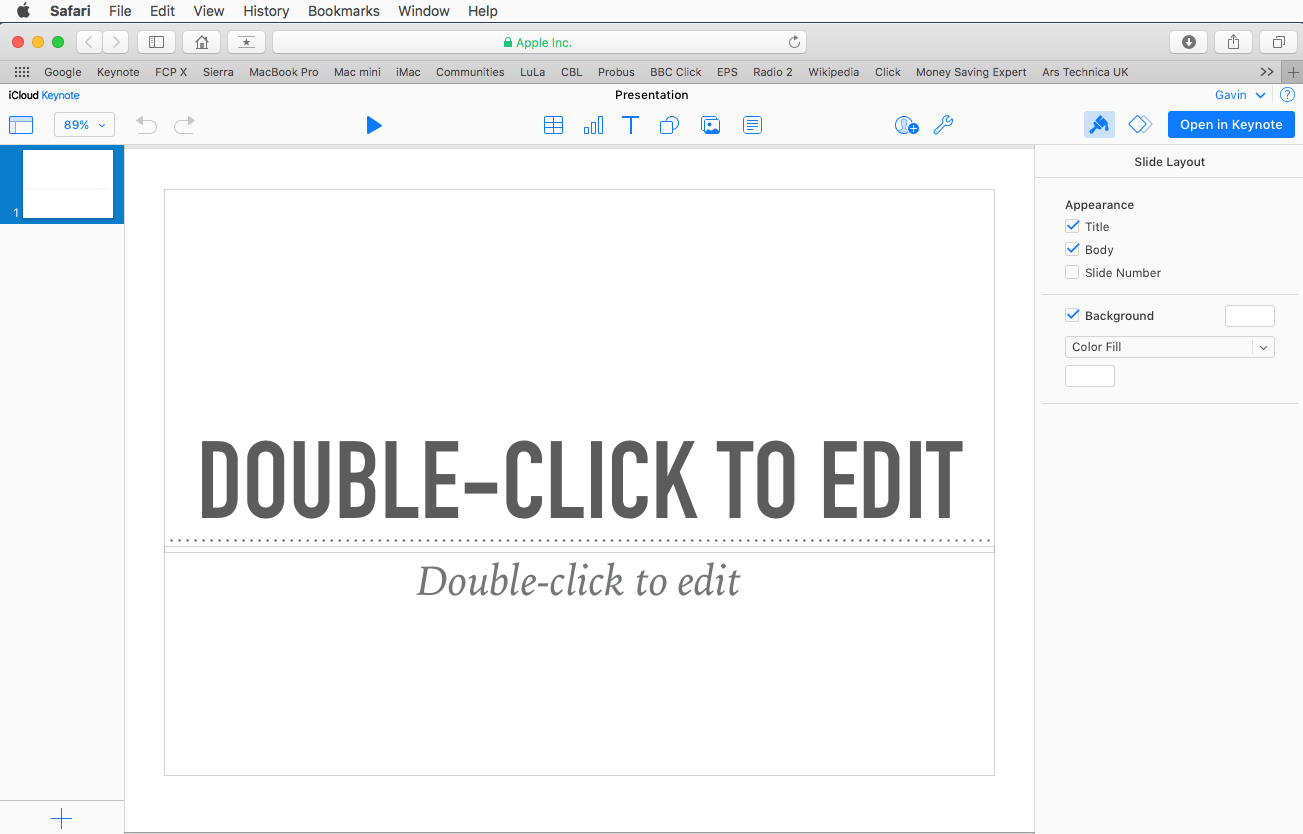Show the Safari sidebar
Screen dimensions: 1303x834
(156, 42)
